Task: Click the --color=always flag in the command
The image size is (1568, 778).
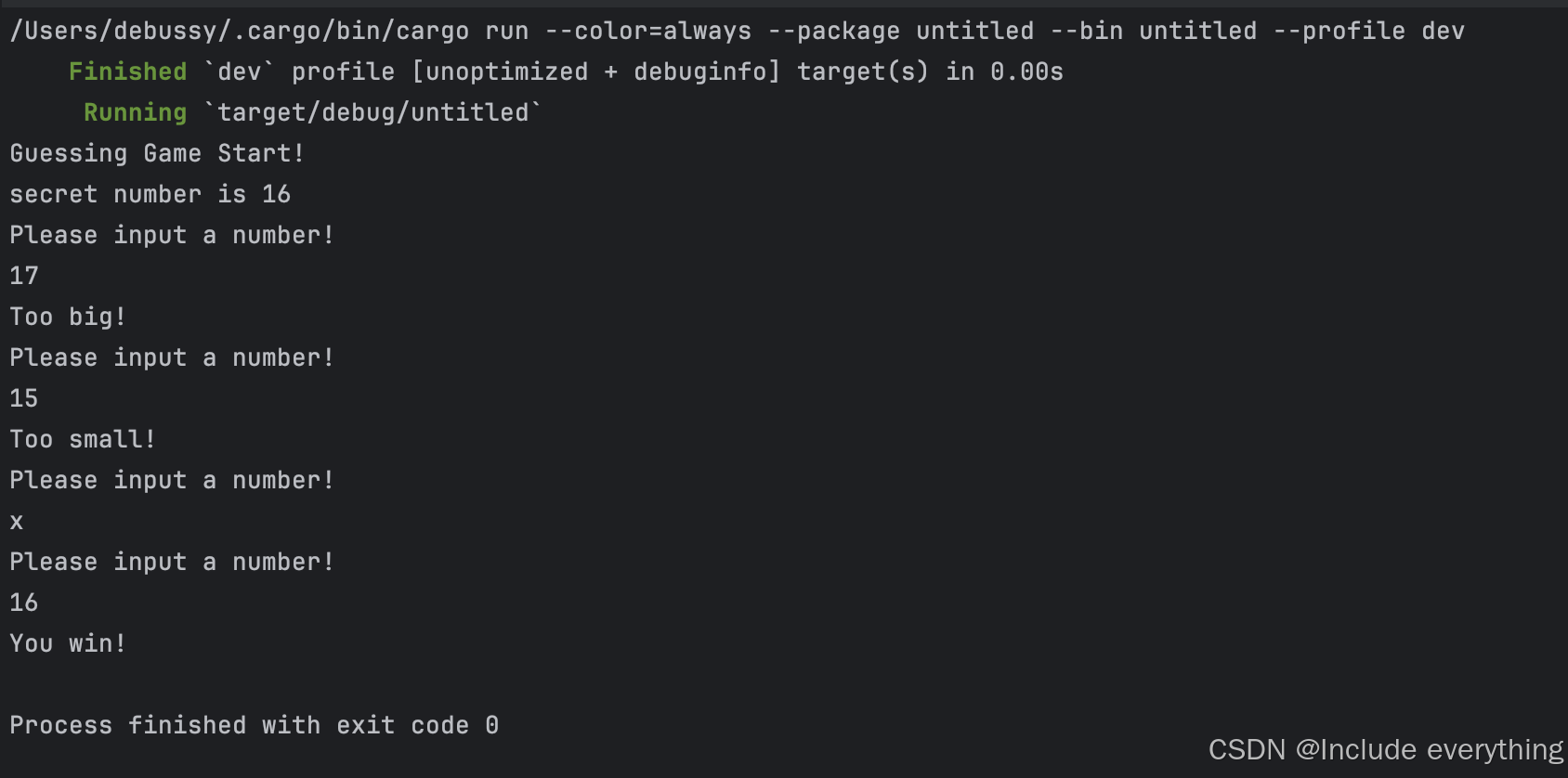Action: [x=647, y=31]
